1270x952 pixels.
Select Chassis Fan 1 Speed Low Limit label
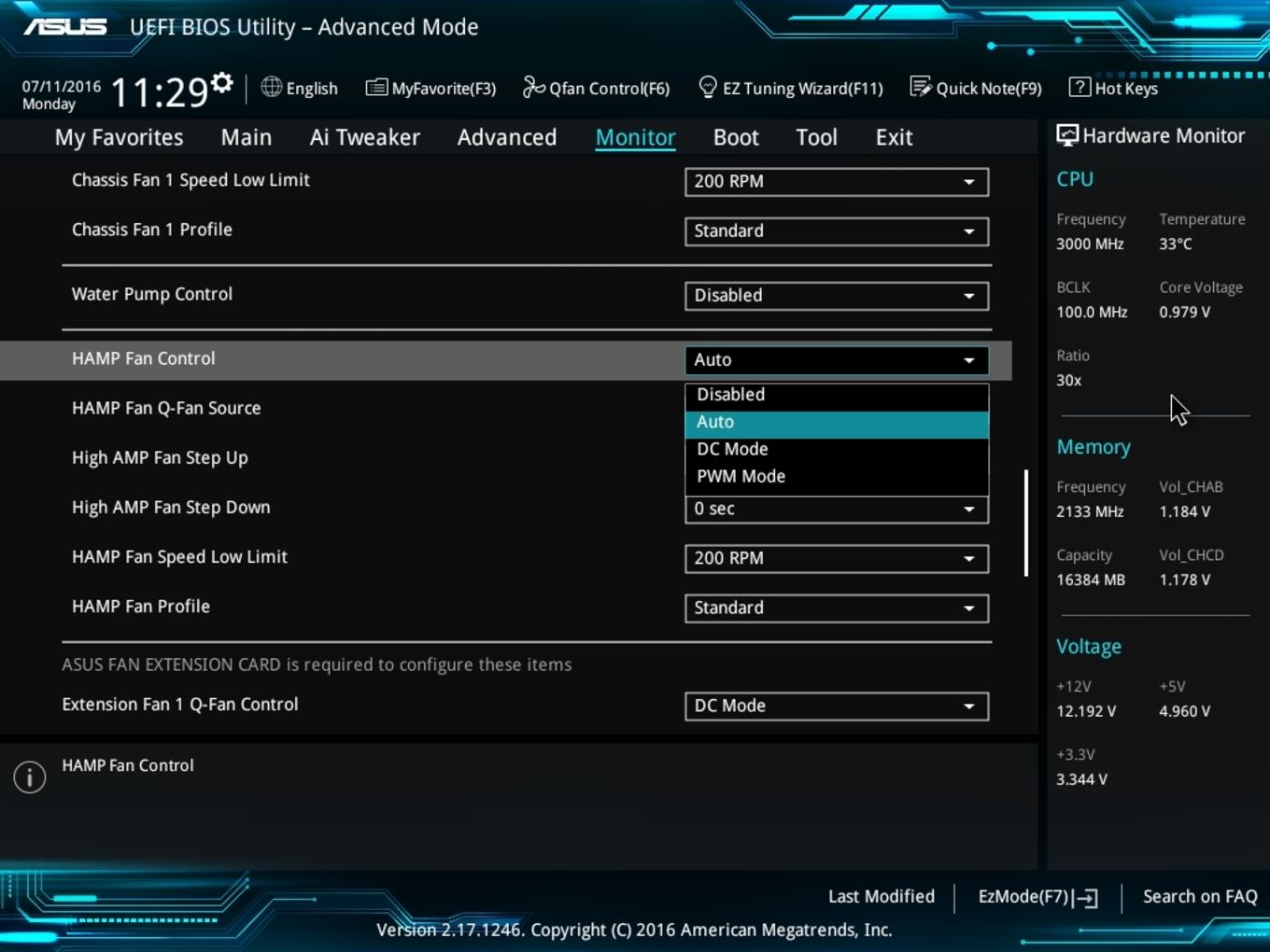pos(190,180)
